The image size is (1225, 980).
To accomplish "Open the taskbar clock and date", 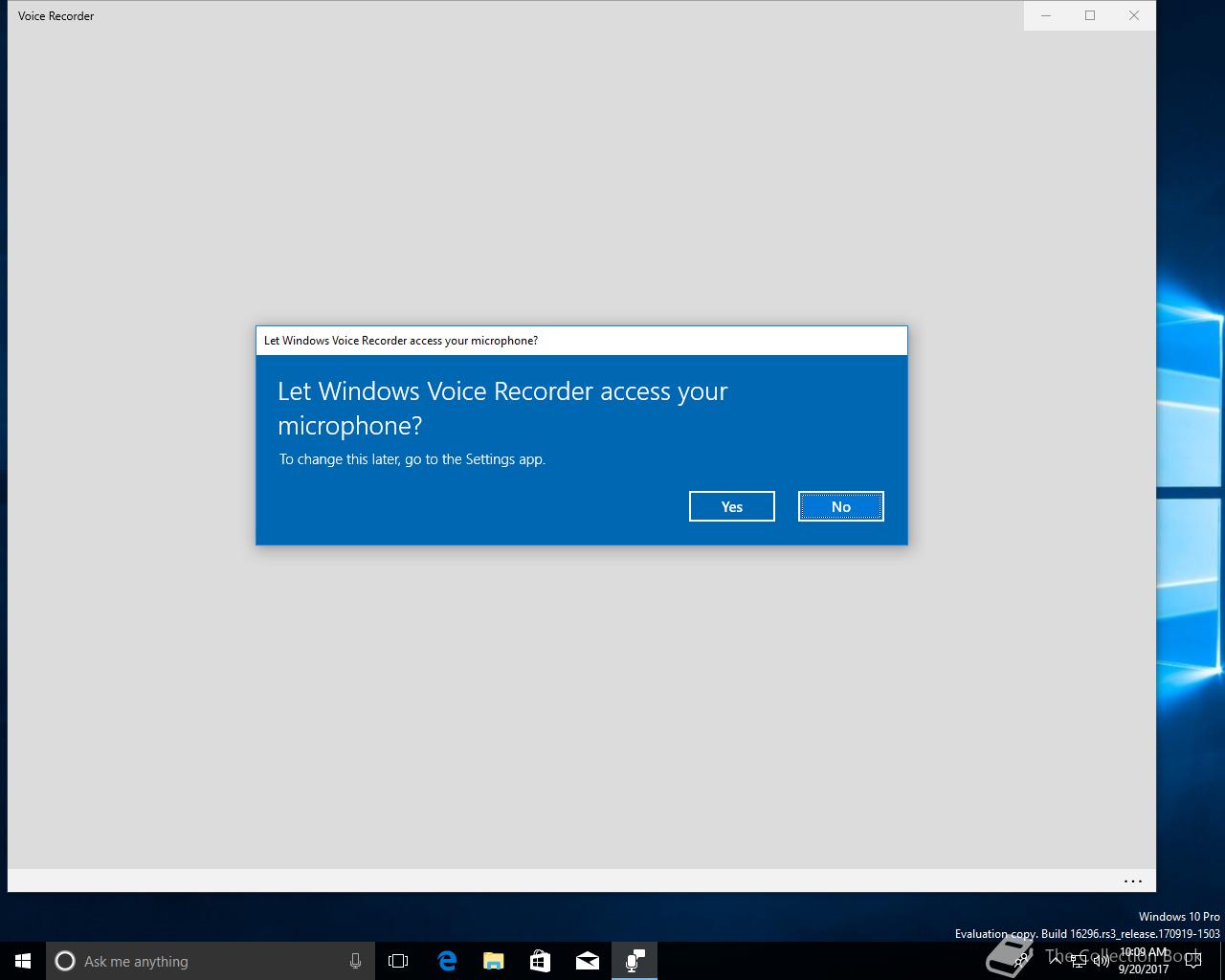I will coord(1144,961).
